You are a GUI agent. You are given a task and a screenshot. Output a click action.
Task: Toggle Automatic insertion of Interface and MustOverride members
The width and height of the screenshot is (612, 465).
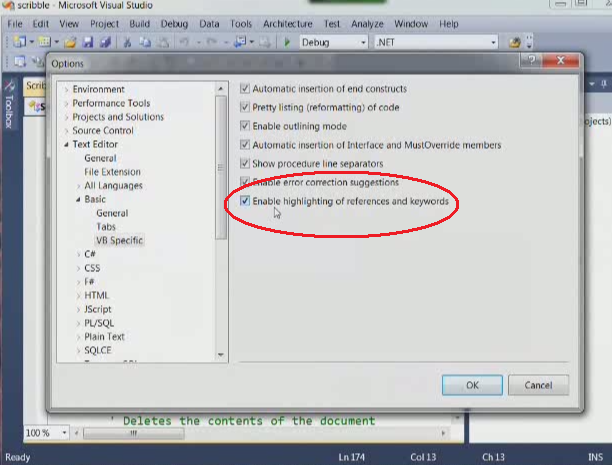coord(245,144)
